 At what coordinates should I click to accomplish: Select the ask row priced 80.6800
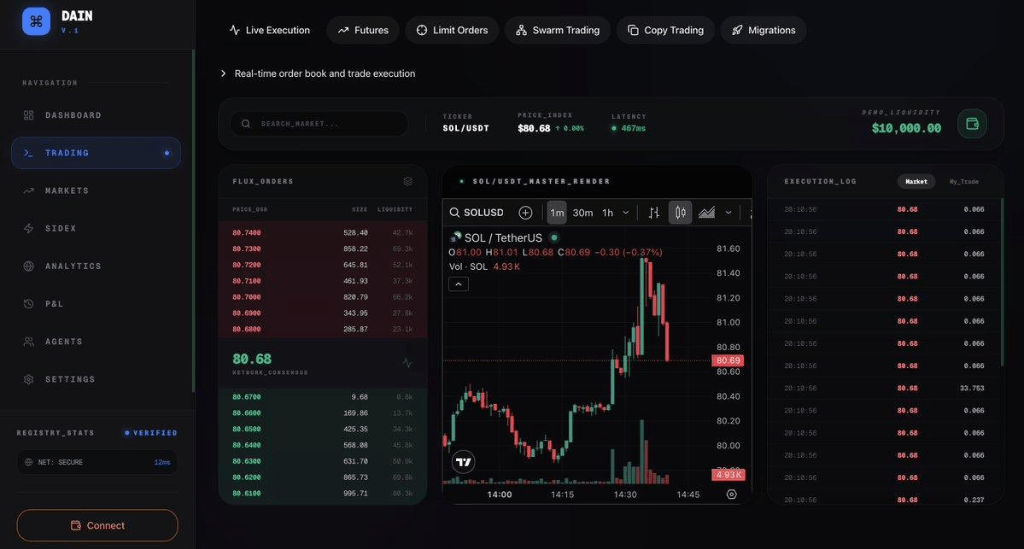323,329
